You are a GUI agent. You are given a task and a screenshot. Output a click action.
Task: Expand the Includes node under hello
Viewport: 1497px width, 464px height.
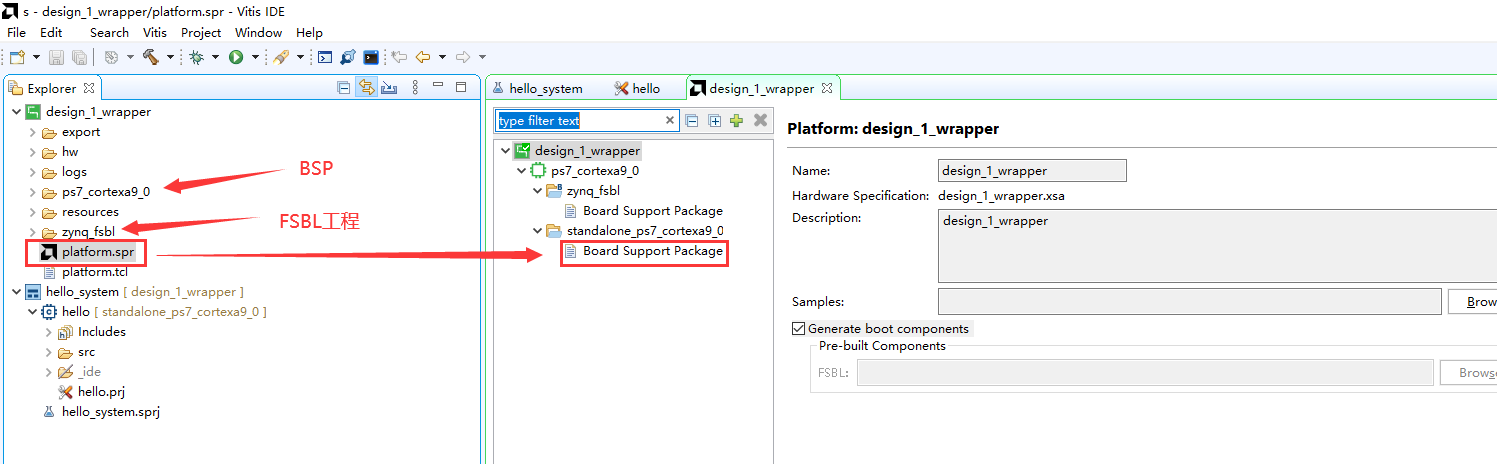[48, 332]
